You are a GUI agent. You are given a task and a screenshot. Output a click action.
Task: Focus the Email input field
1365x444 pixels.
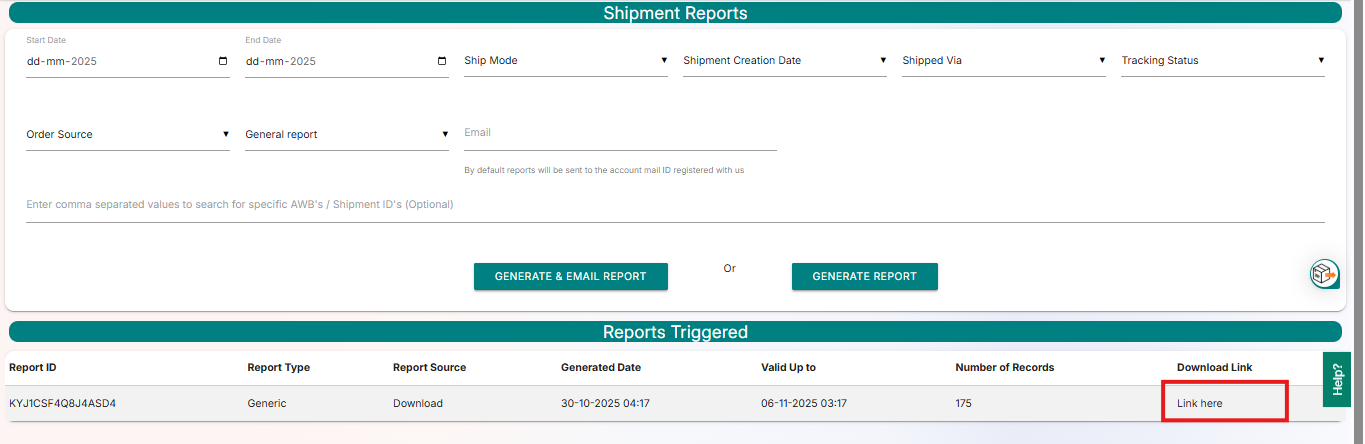click(x=620, y=133)
